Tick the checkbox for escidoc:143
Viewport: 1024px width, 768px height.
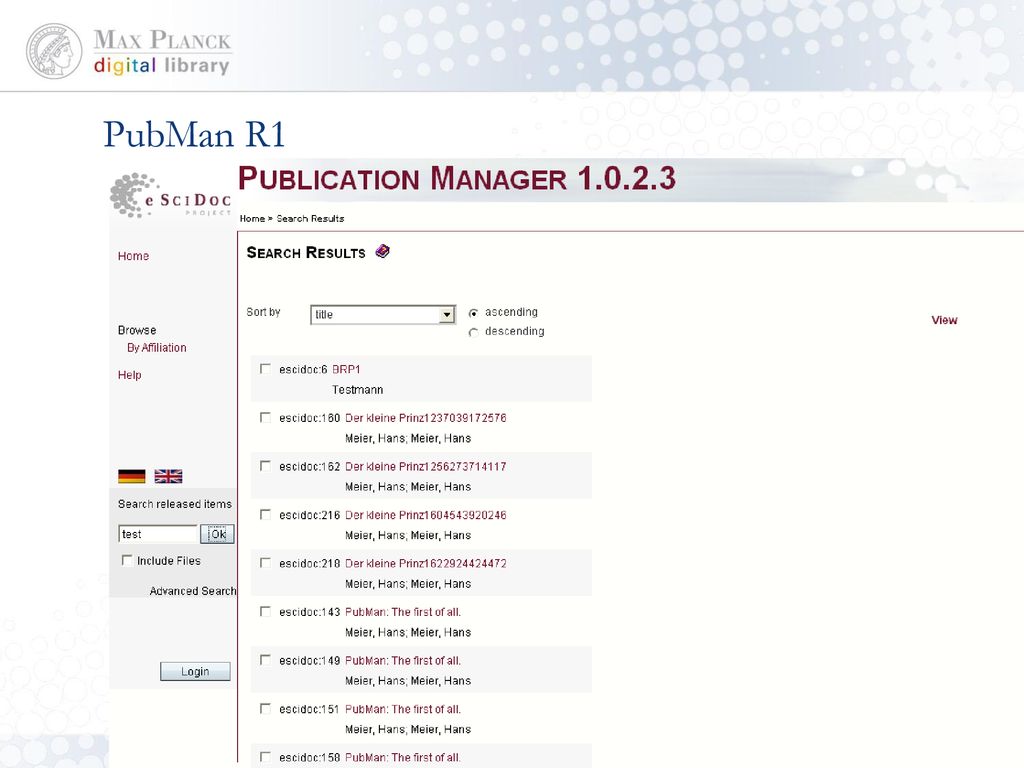(265, 611)
